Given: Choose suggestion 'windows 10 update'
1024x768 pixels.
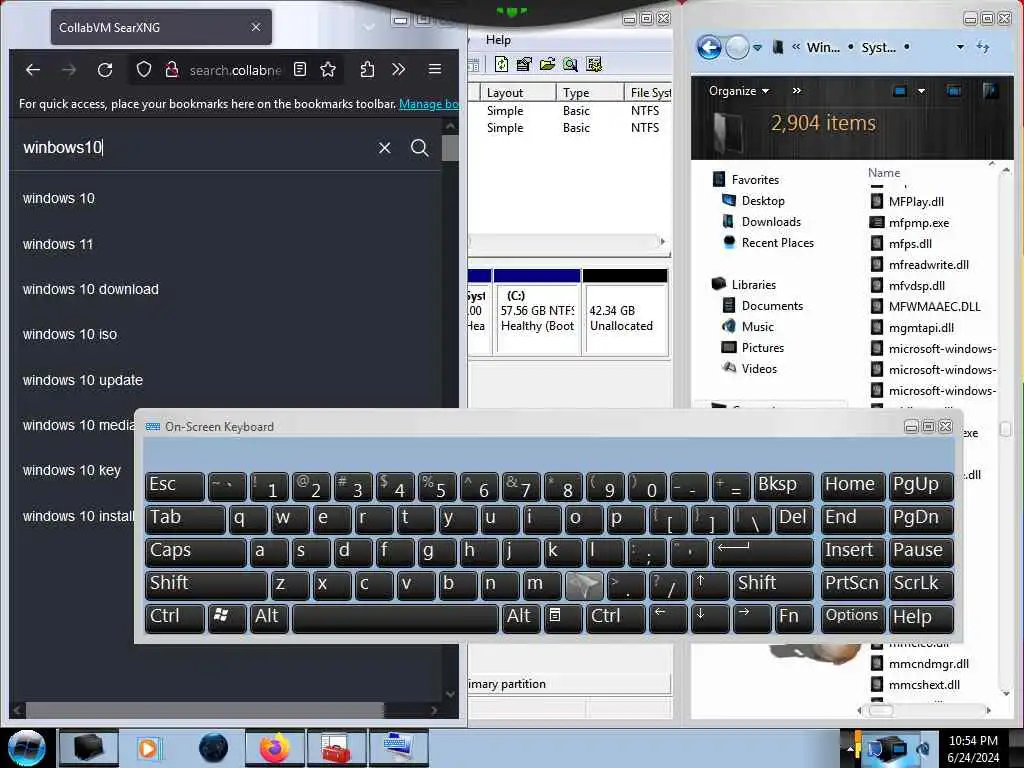Looking at the screenshot, I should 83,380.
